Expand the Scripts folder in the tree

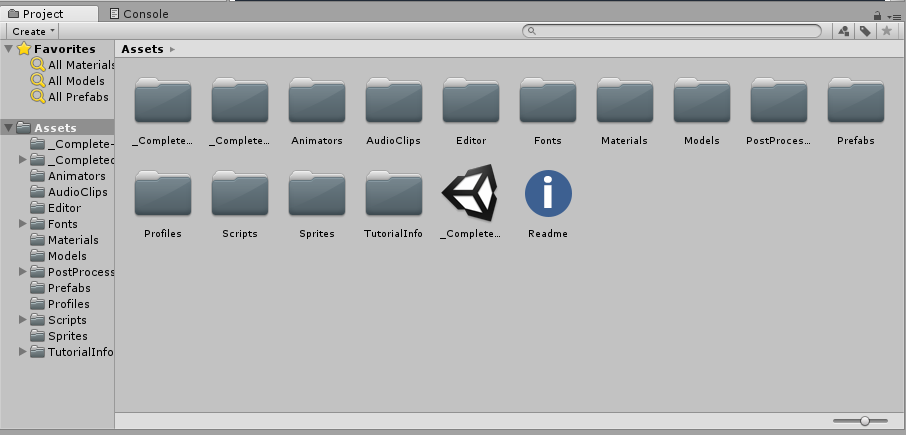pyautogui.click(x=23, y=319)
